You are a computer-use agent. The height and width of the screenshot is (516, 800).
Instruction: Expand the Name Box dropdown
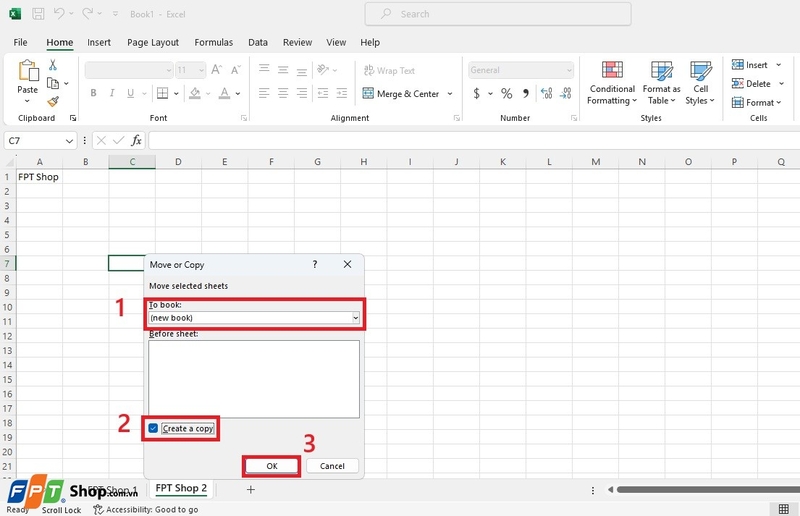coord(69,141)
